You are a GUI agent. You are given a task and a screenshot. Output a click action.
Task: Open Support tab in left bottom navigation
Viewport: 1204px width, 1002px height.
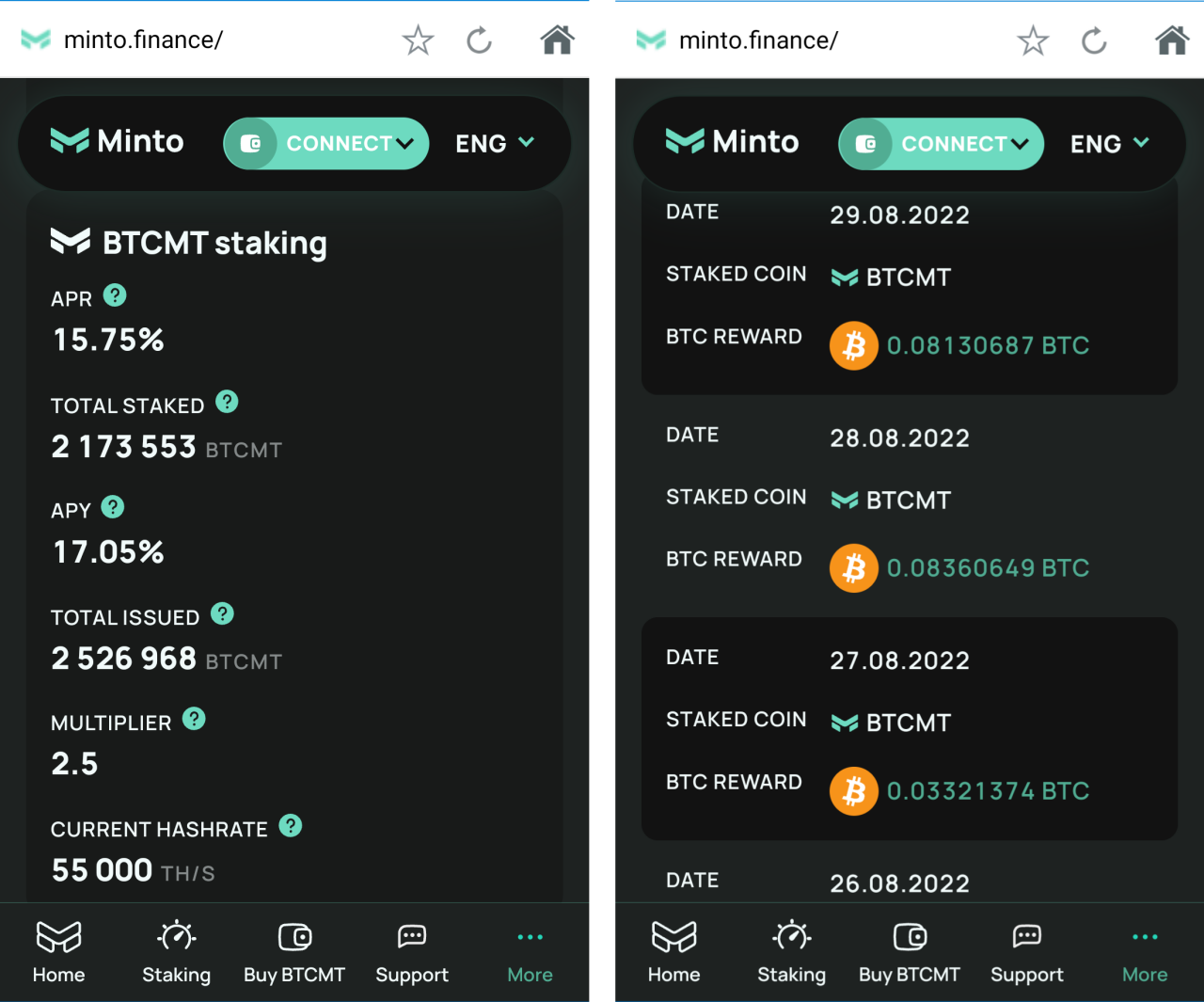412,951
